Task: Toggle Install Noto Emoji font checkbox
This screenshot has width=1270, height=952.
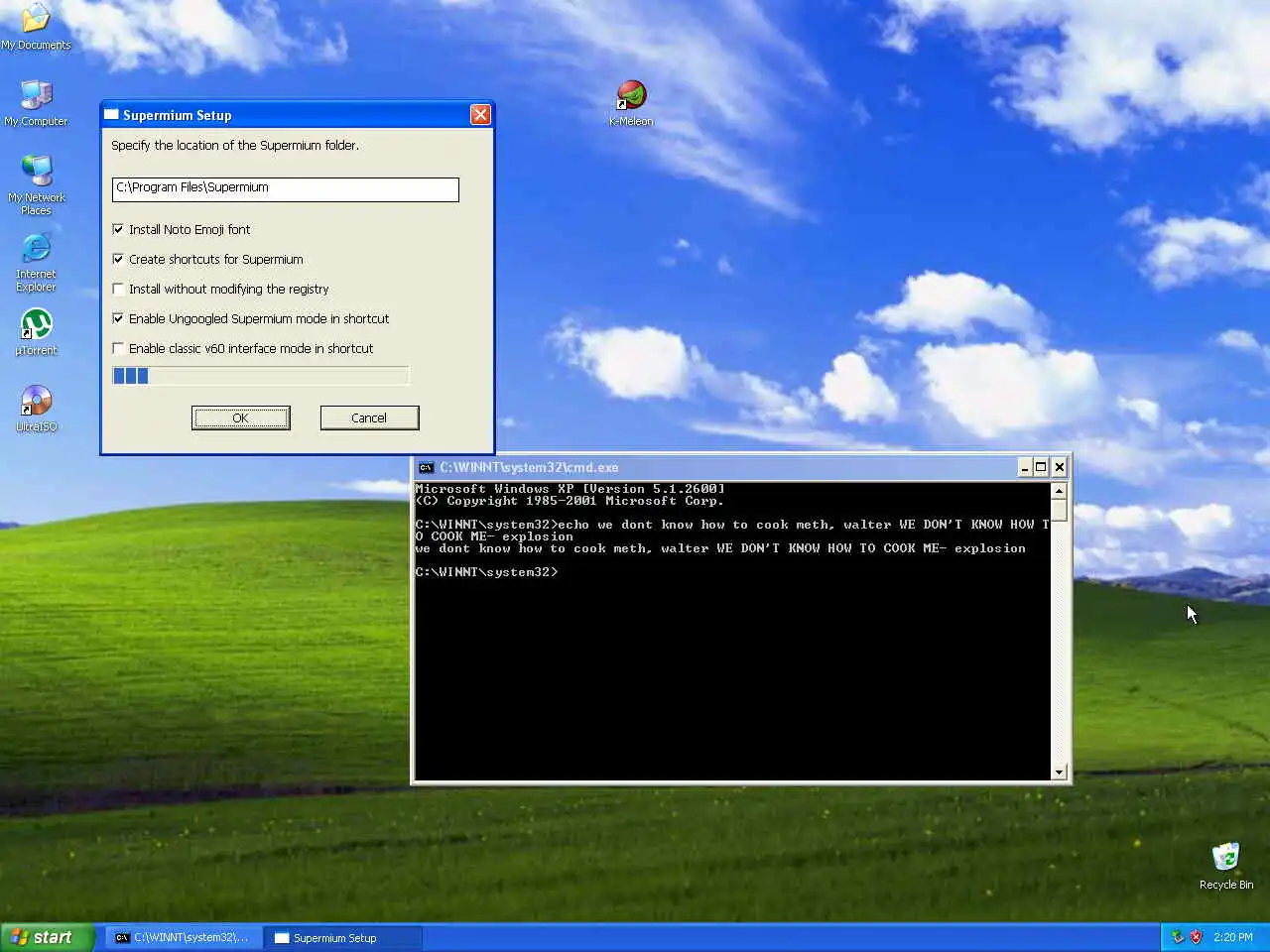Action: pyautogui.click(x=118, y=229)
